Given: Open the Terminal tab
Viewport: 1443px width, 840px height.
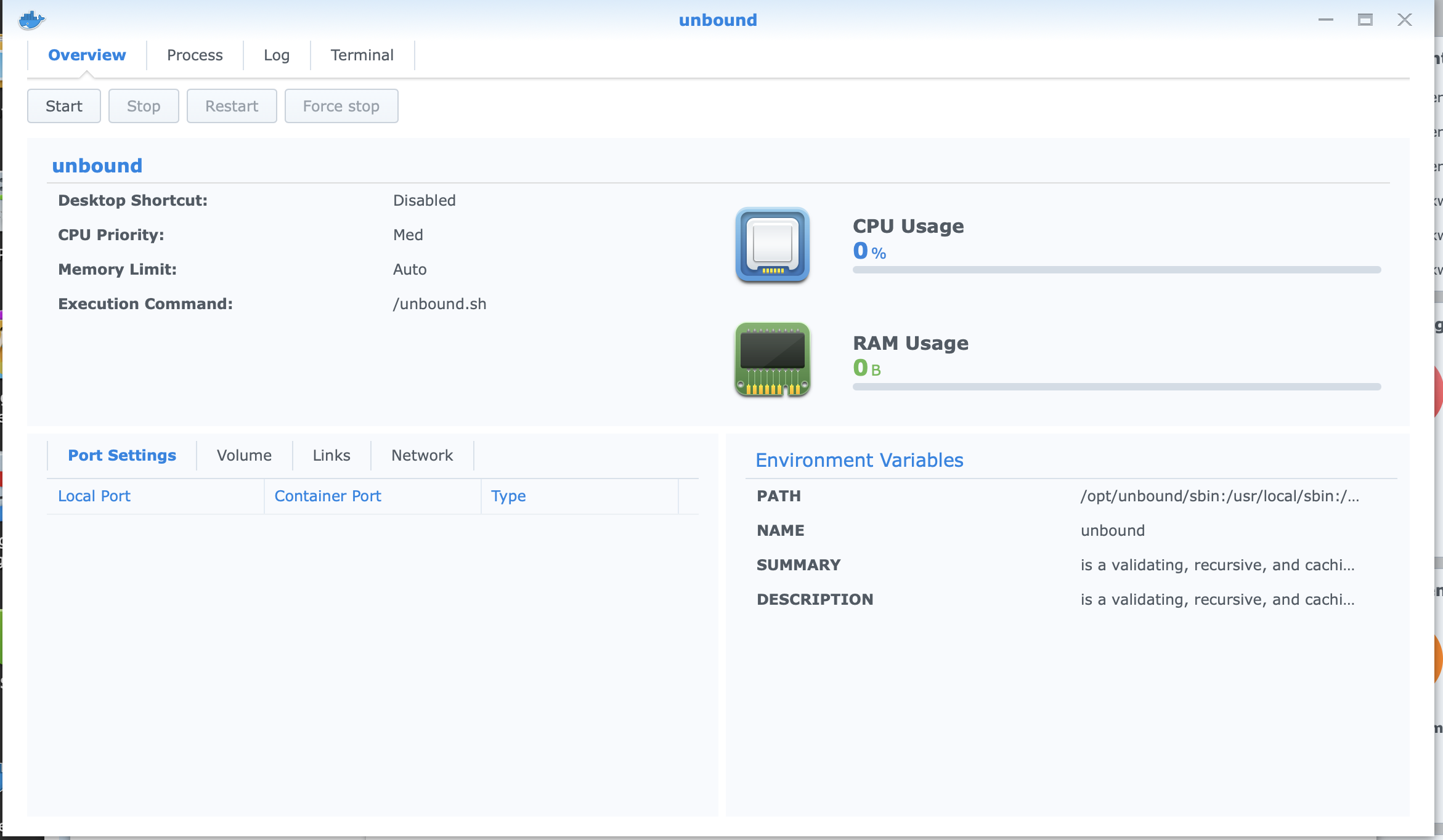Looking at the screenshot, I should 362,55.
